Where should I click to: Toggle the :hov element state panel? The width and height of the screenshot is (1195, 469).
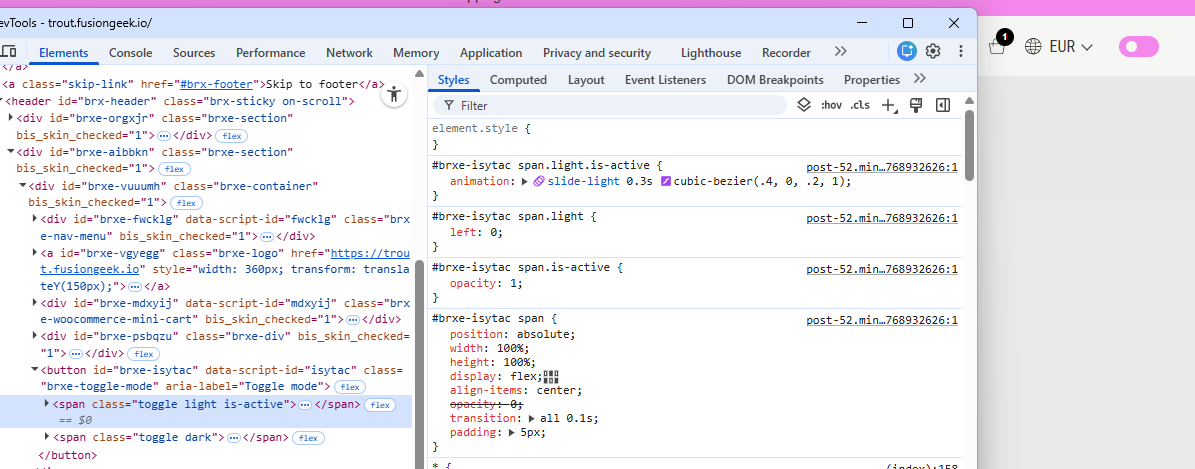pos(830,105)
